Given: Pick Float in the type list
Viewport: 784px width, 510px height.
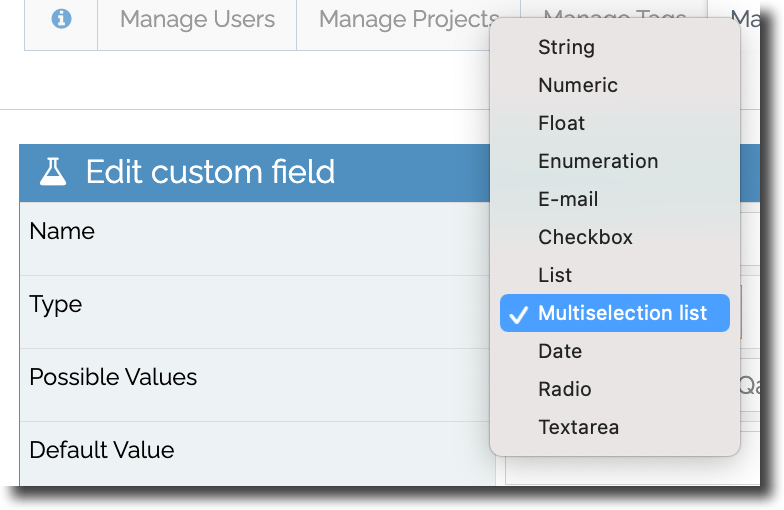Looking at the screenshot, I should tap(561, 123).
